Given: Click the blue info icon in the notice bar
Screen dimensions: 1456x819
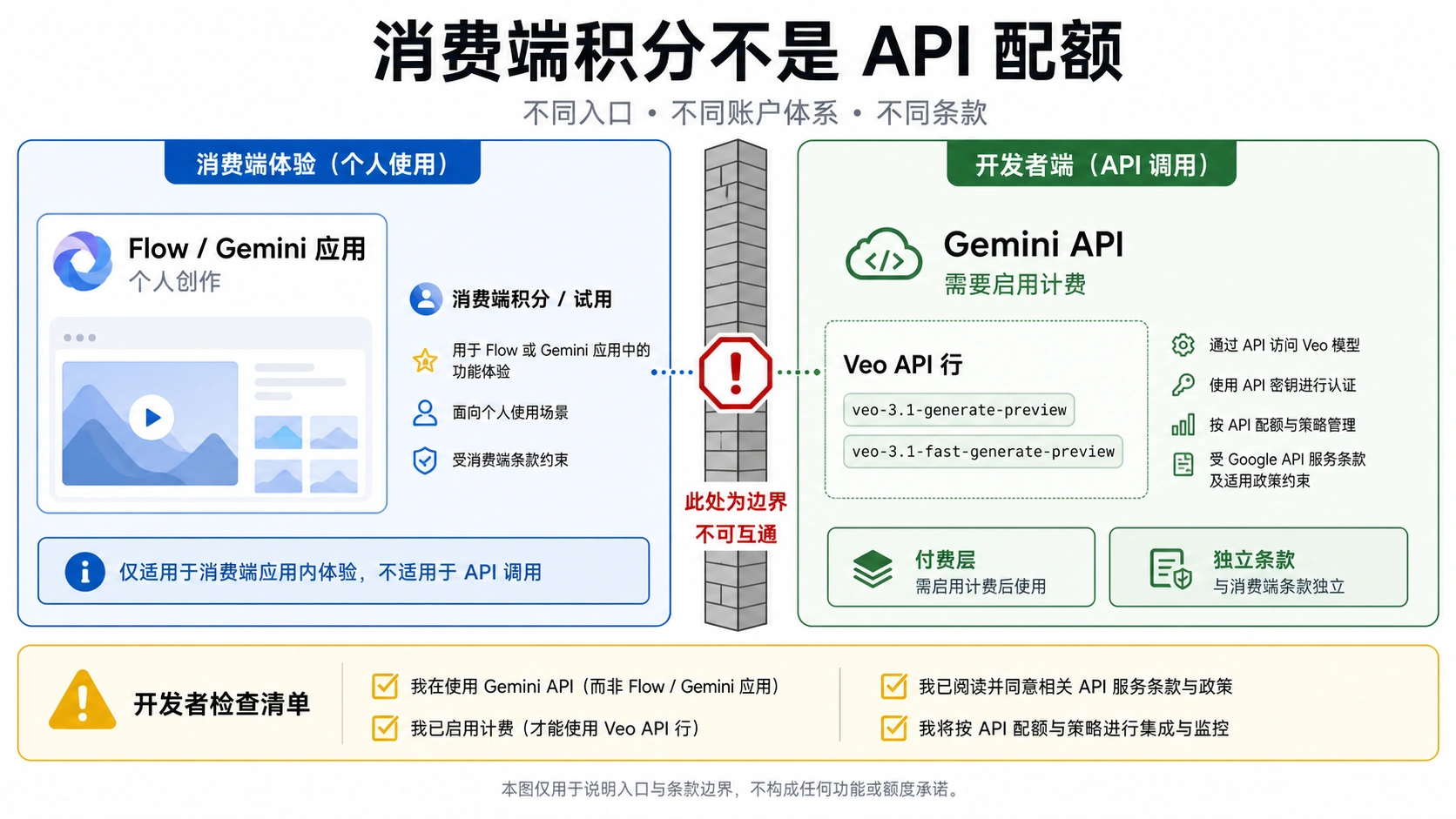Looking at the screenshot, I should tap(85, 572).
